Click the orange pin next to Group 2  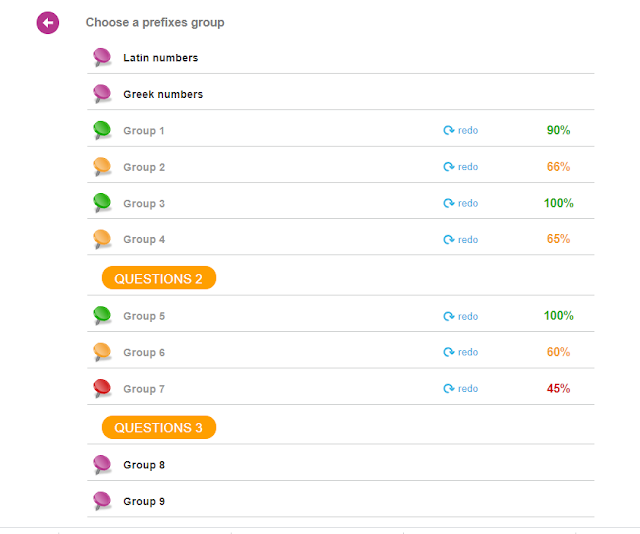(x=102, y=166)
